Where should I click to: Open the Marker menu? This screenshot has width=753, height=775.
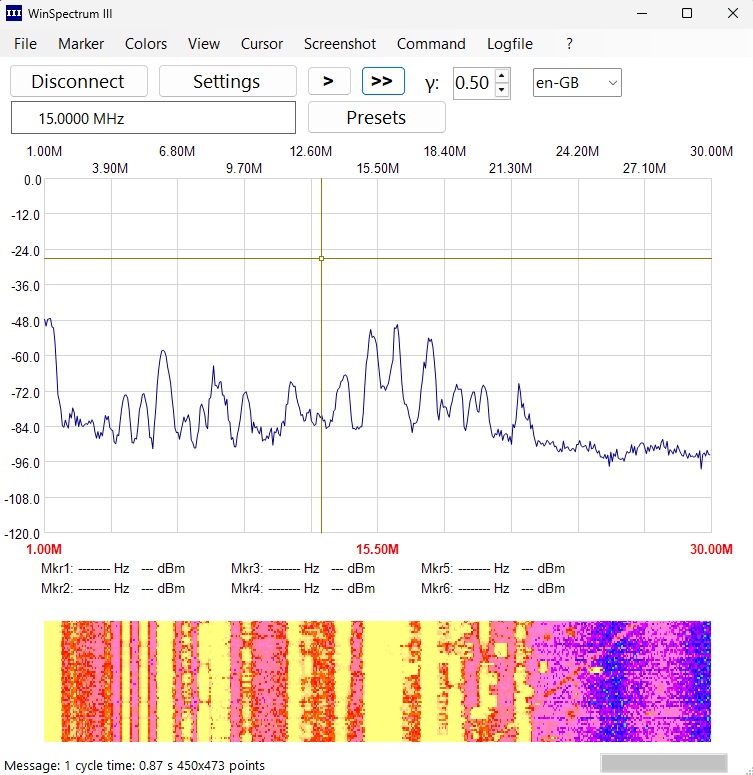coord(81,44)
